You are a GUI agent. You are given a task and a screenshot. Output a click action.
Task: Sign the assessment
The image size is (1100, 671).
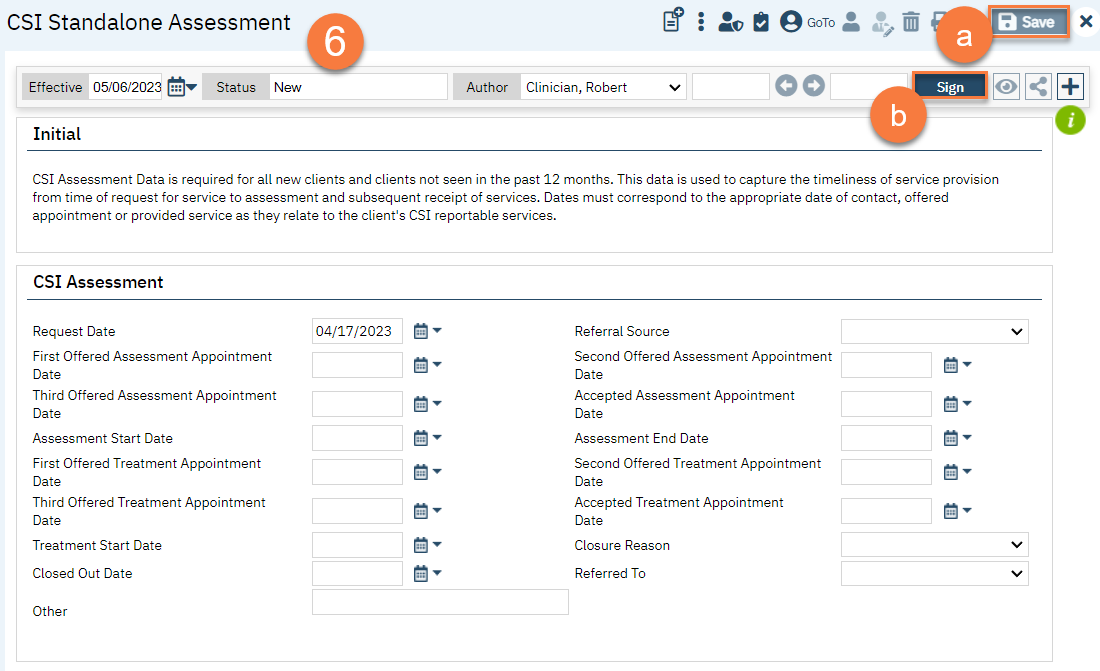click(949, 86)
